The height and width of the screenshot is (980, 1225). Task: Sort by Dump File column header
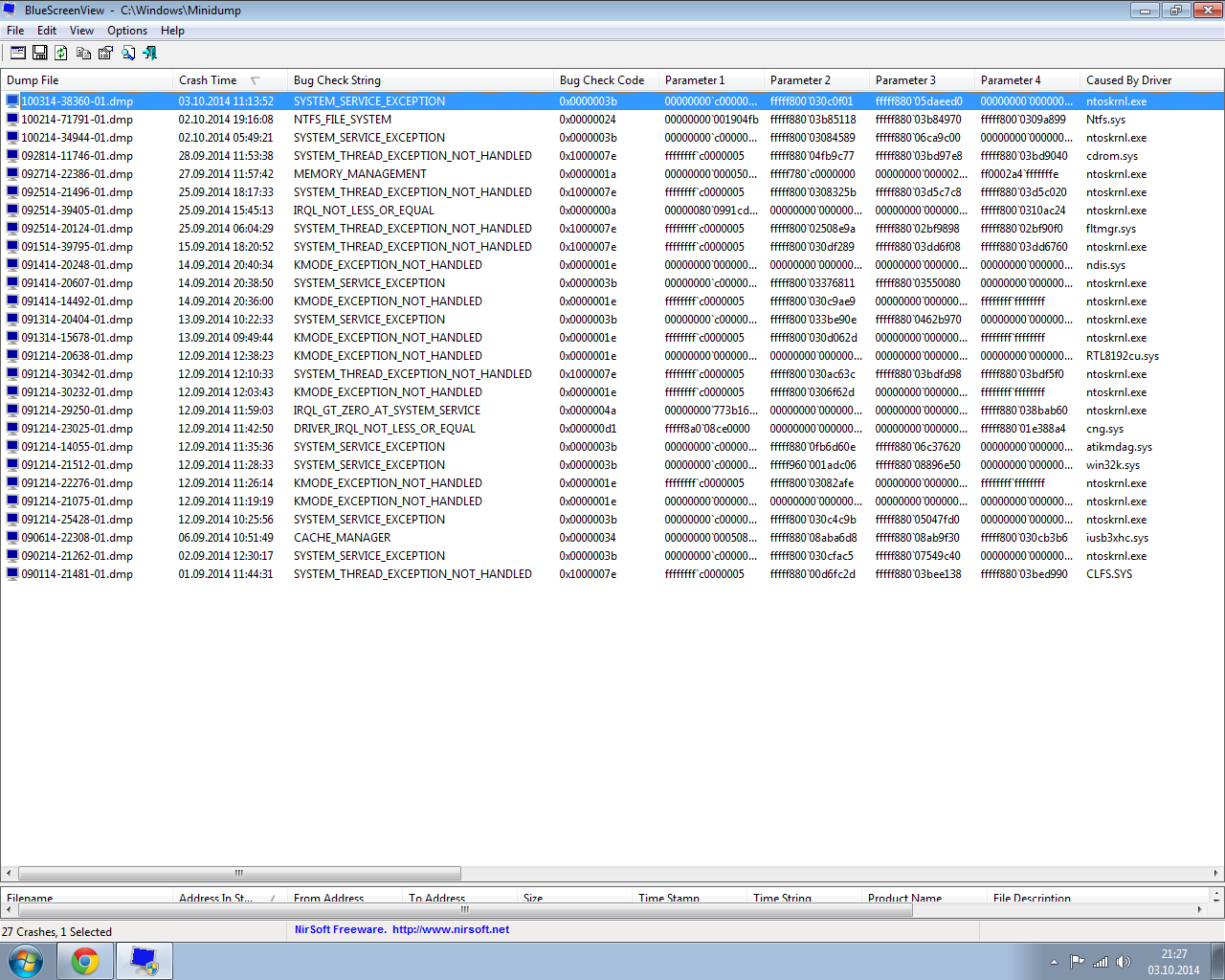point(86,80)
